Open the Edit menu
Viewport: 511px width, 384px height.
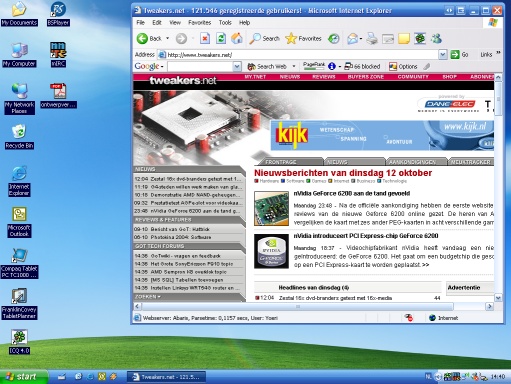(x=157, y=23)
